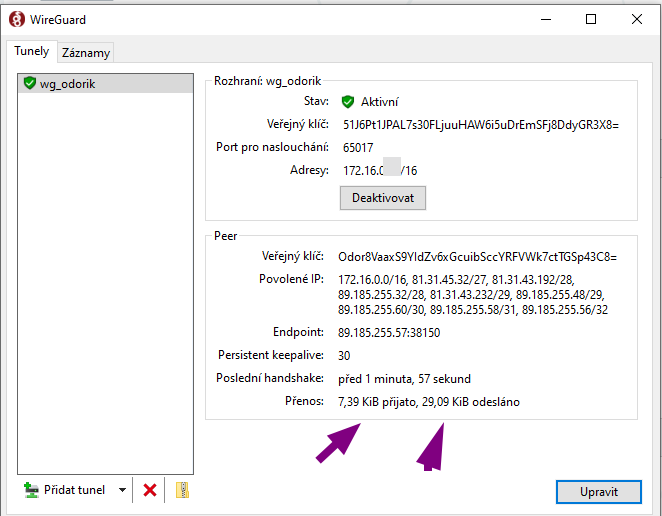
Task: Click the peer public key starting with Odor8Vaax
Action: [x=477, y=257]
